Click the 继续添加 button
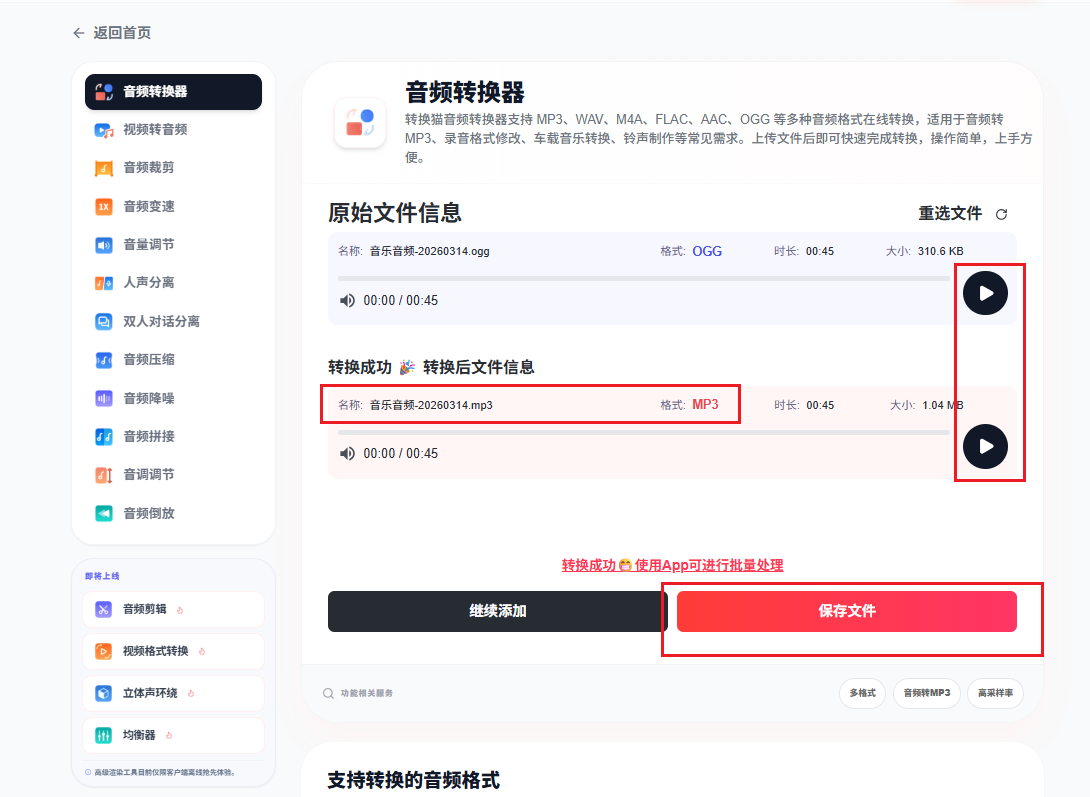 coord(498,611)
